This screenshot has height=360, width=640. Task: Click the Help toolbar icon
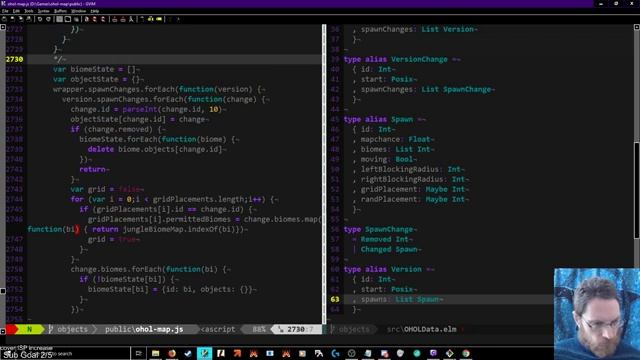(170, 19)
